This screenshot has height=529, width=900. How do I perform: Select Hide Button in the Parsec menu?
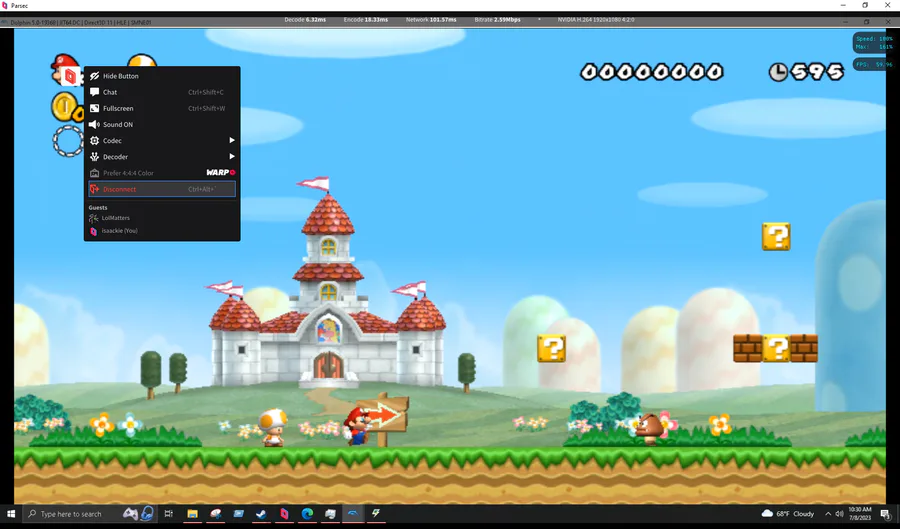[x=162, y=76]
